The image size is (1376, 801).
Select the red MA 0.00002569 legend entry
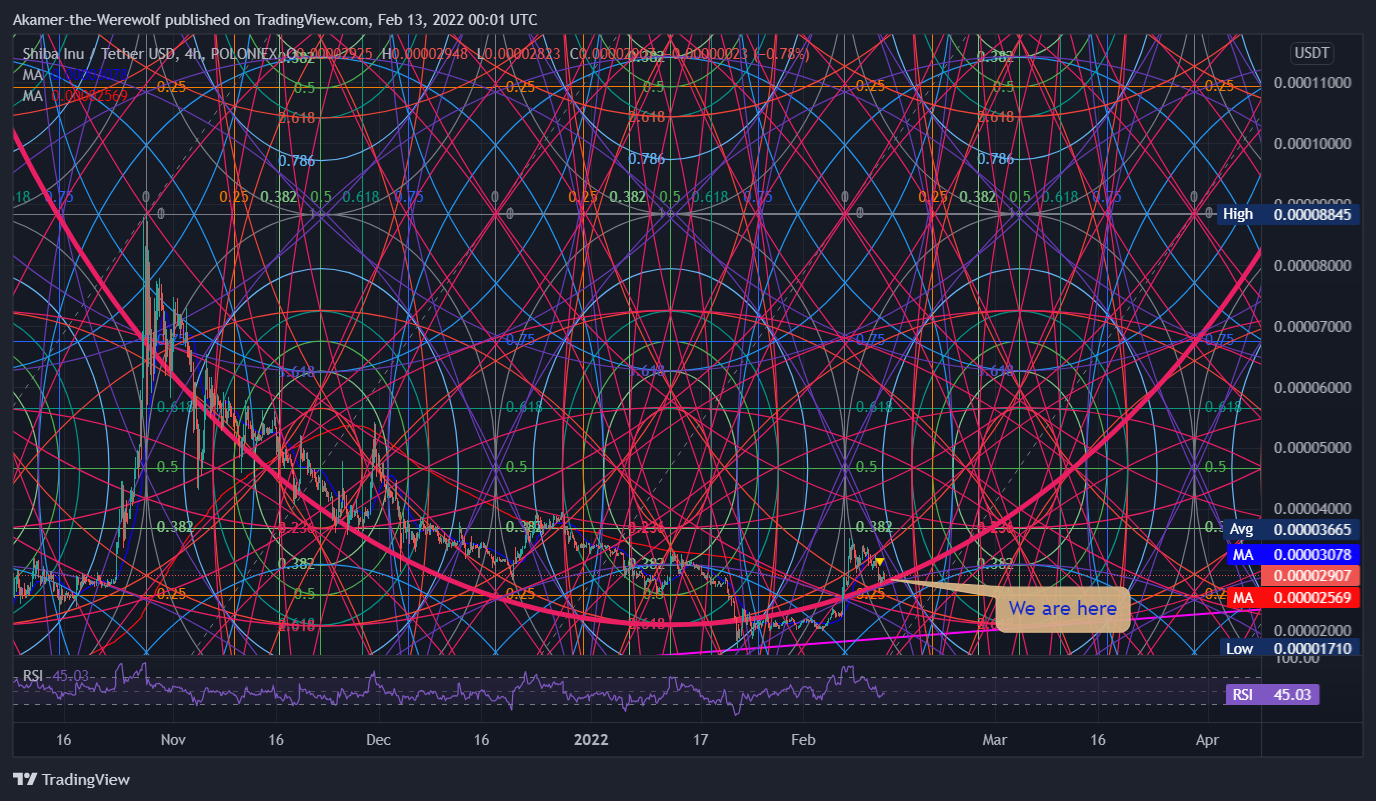pyautogui.click(x=75, y=95)
